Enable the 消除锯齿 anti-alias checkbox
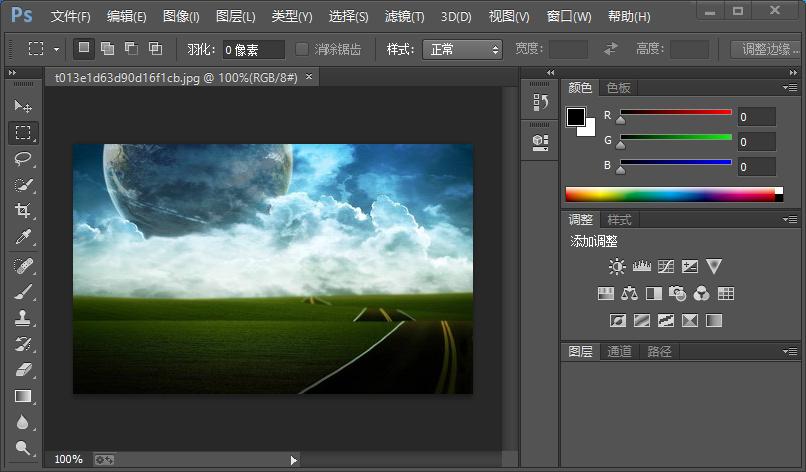 [x=302, y=49]
